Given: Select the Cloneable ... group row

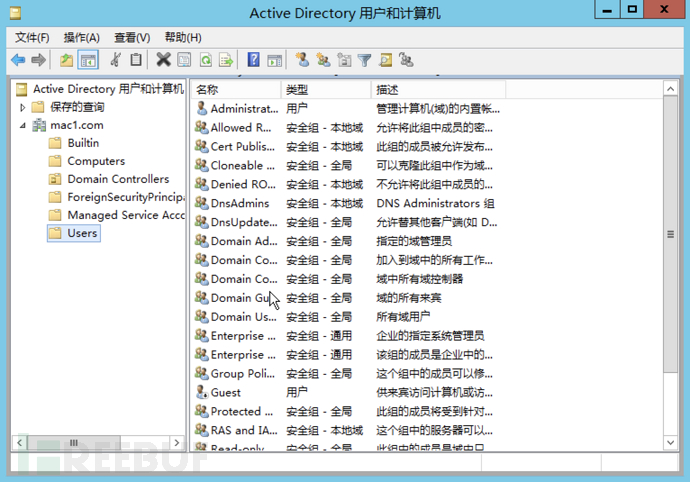Looking at the screenshot, I should (348, 166).
